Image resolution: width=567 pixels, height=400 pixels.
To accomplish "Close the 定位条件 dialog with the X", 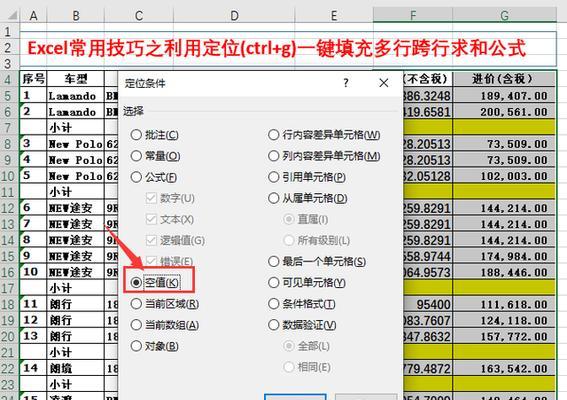I will 384,83.
